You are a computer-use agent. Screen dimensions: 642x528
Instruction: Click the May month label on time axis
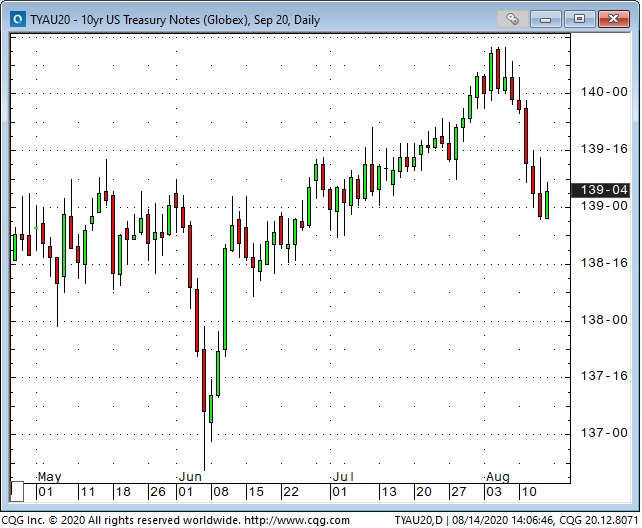tap(49, 477)
